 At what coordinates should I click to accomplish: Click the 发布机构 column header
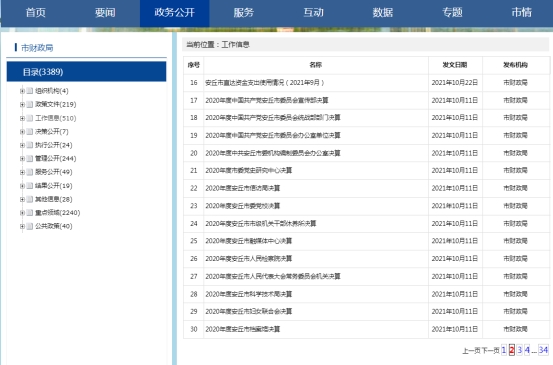pos(515,65)
